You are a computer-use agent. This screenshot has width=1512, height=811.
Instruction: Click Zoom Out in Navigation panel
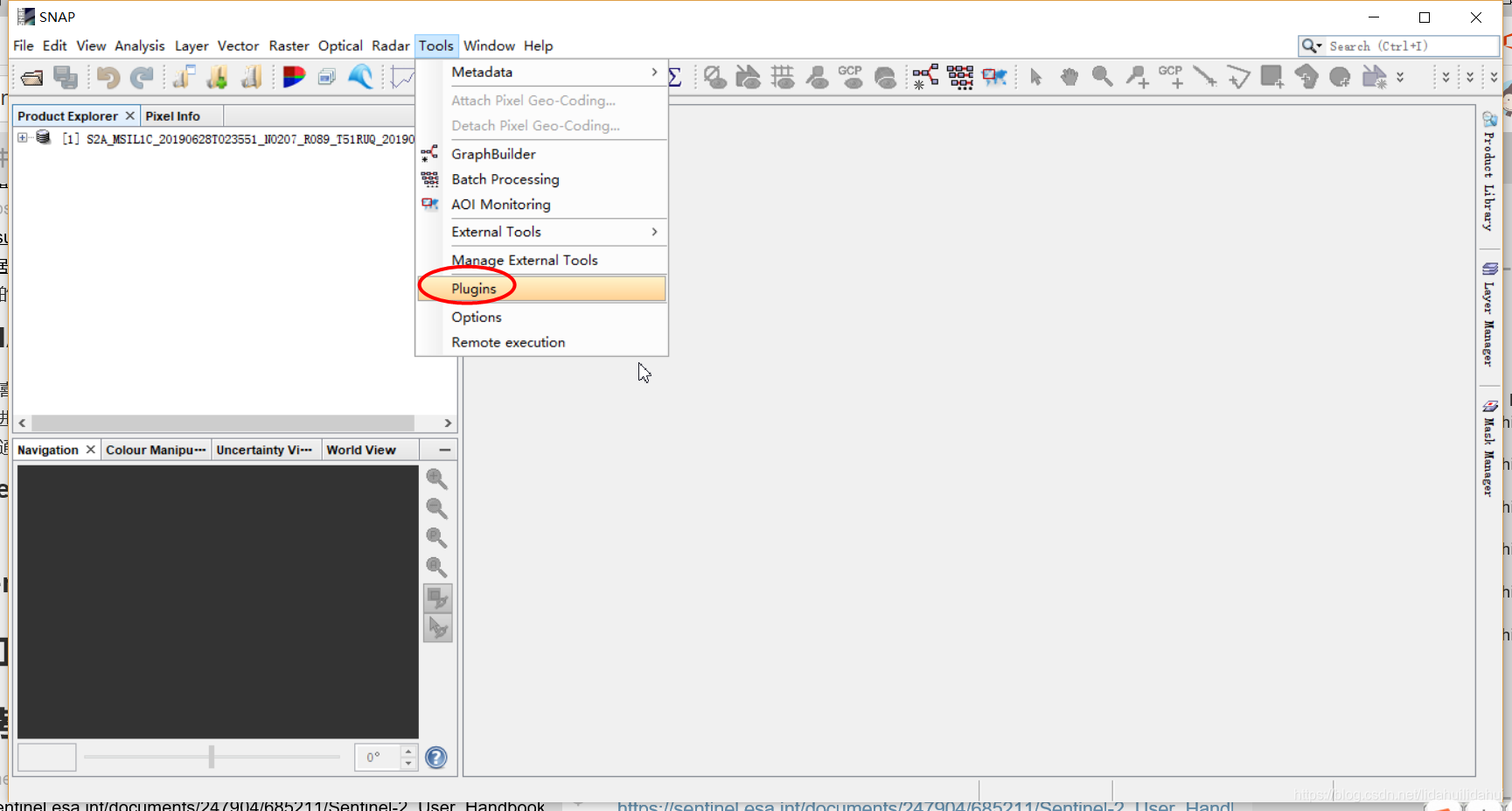pos(436,508)
